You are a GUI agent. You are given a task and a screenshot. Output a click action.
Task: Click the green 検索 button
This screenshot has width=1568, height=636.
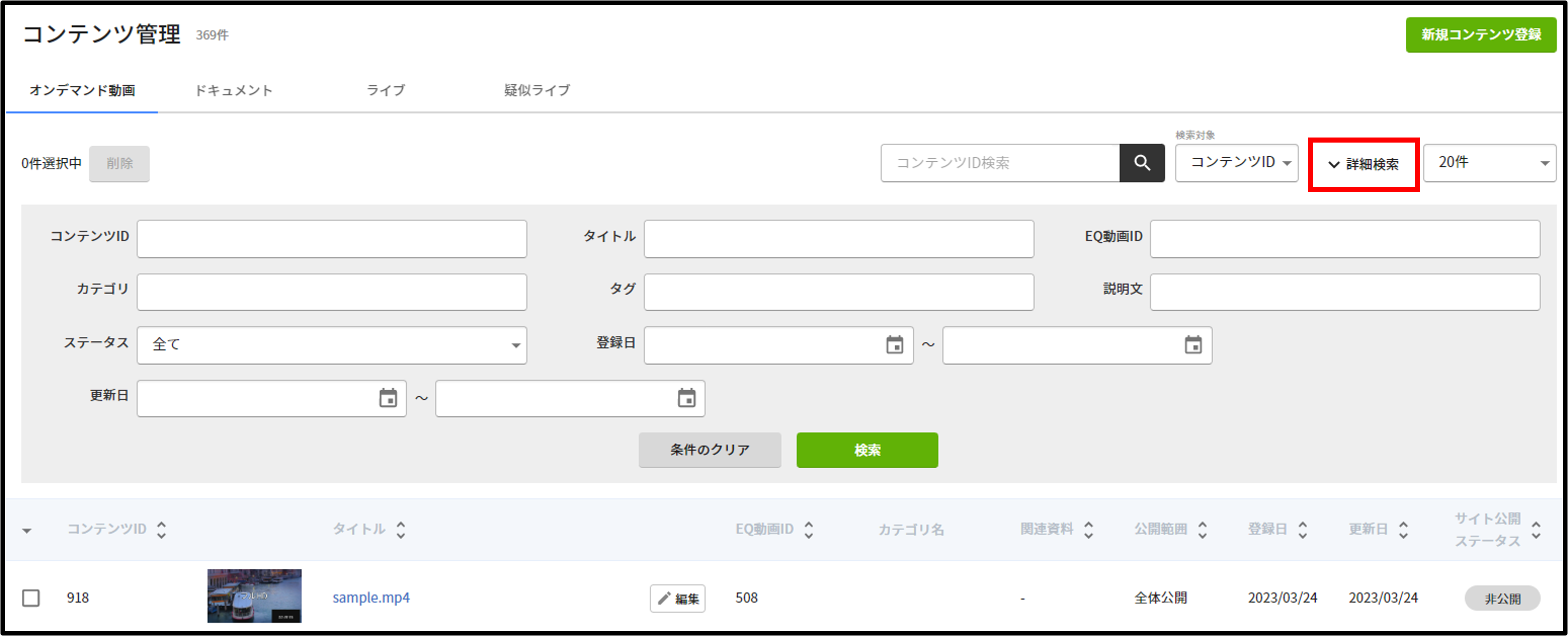tap(867, 450)
